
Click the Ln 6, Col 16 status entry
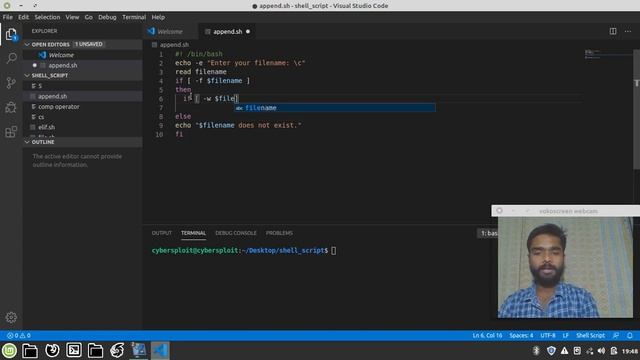(487, 336)
